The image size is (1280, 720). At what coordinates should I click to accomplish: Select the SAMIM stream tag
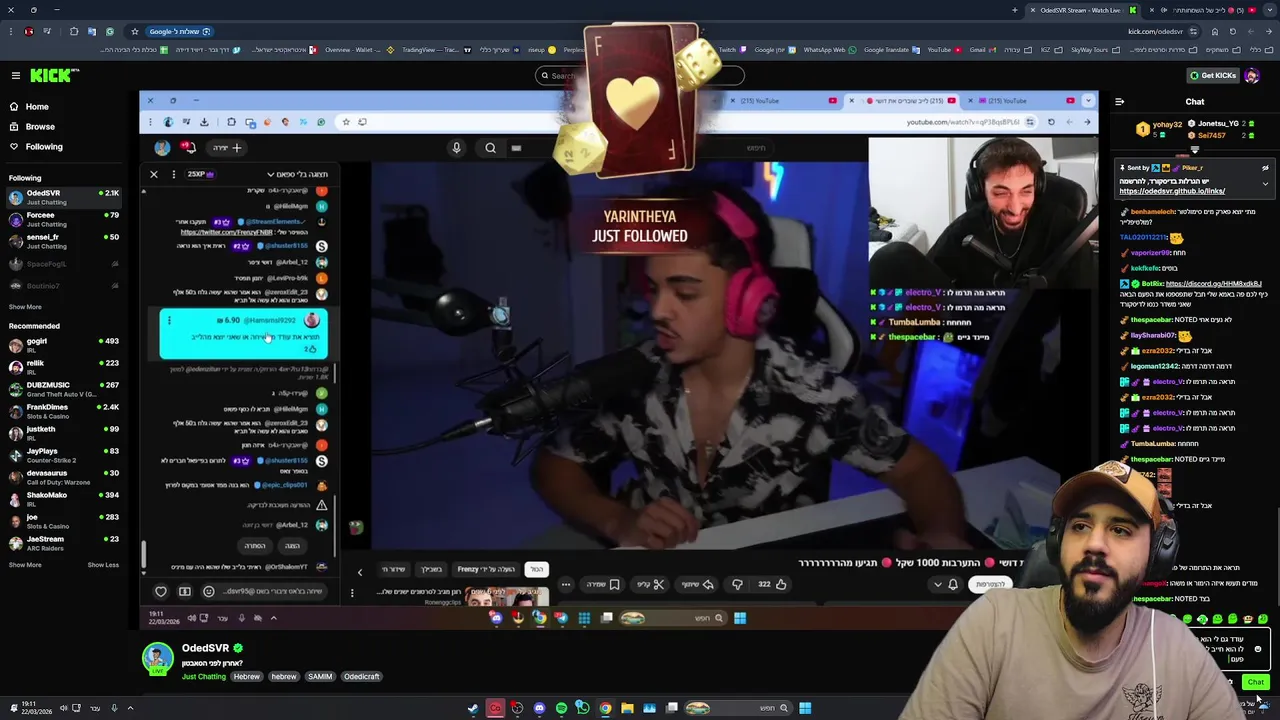(x=320, y=677)
